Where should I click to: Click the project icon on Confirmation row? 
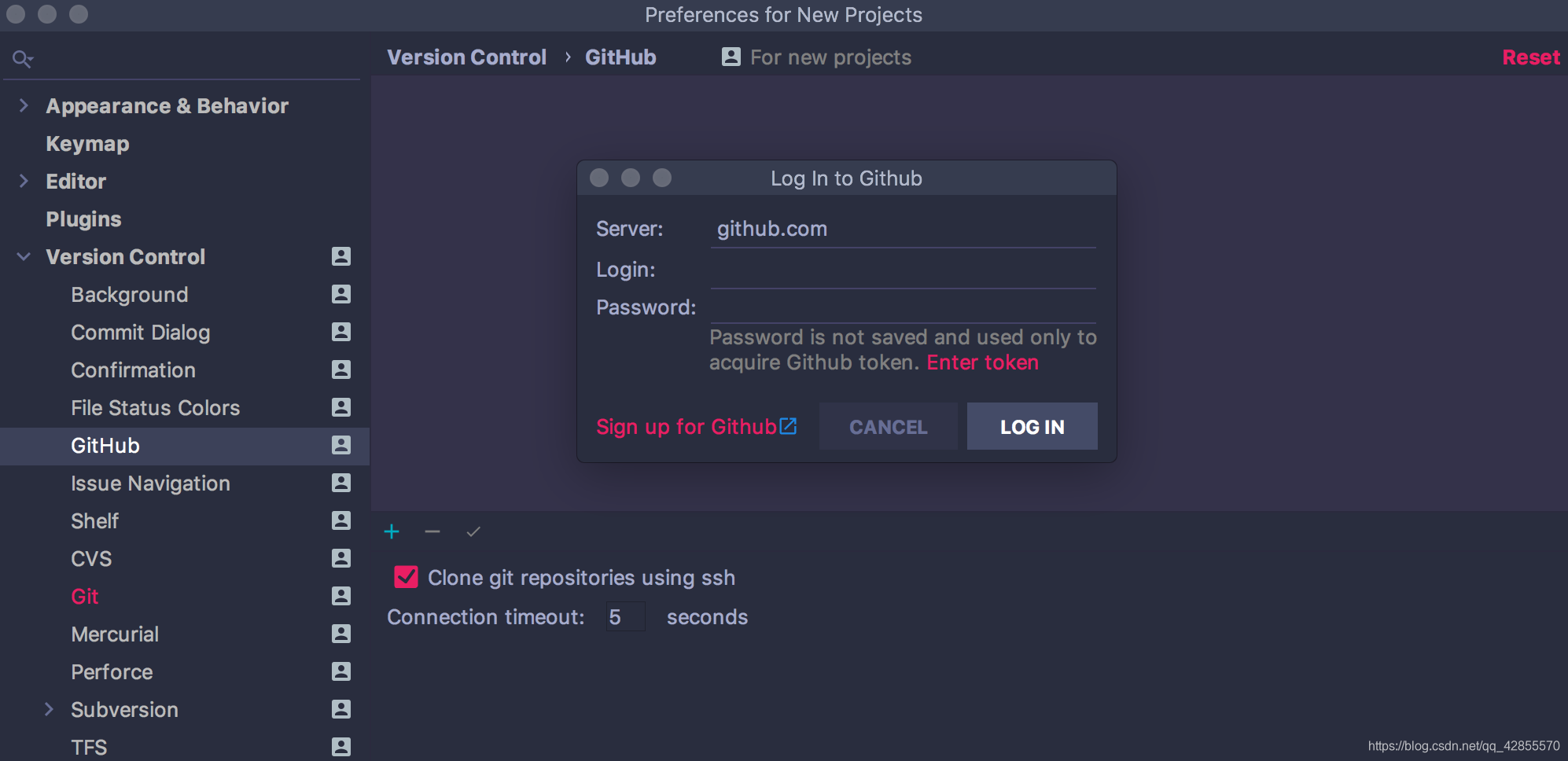point(341,369)
